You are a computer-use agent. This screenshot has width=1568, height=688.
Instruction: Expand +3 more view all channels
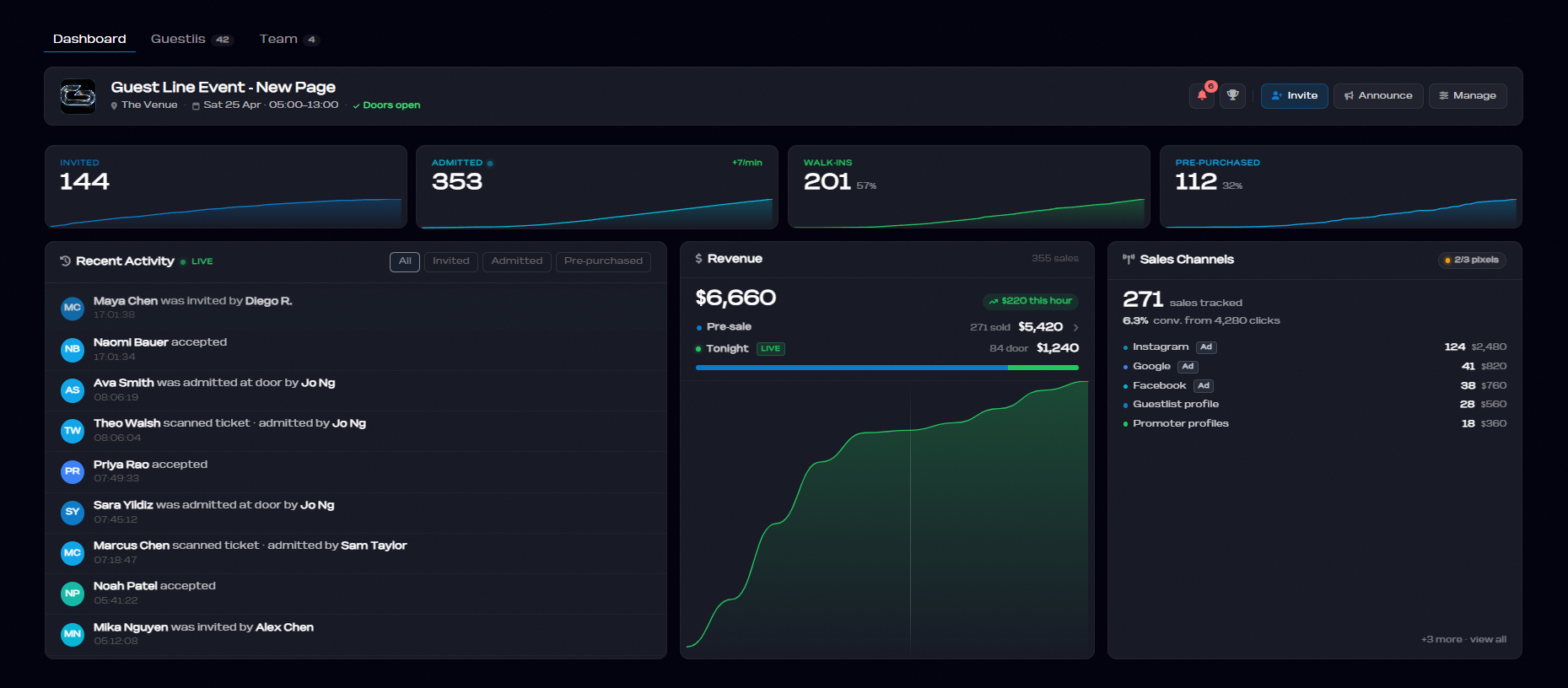pos(1463,639)
